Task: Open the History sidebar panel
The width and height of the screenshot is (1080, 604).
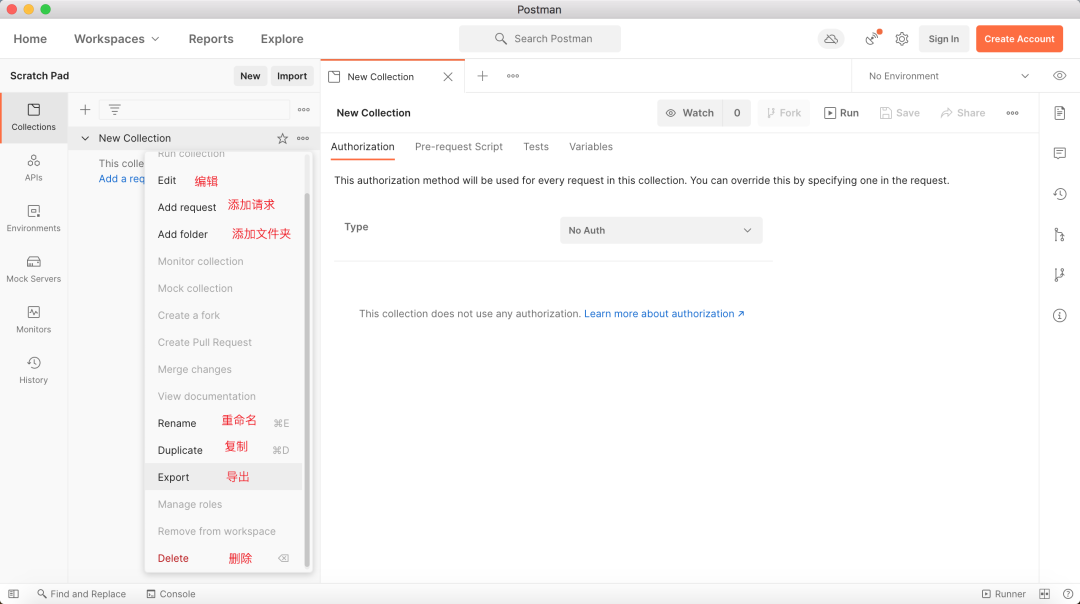Action: [34, 371]
